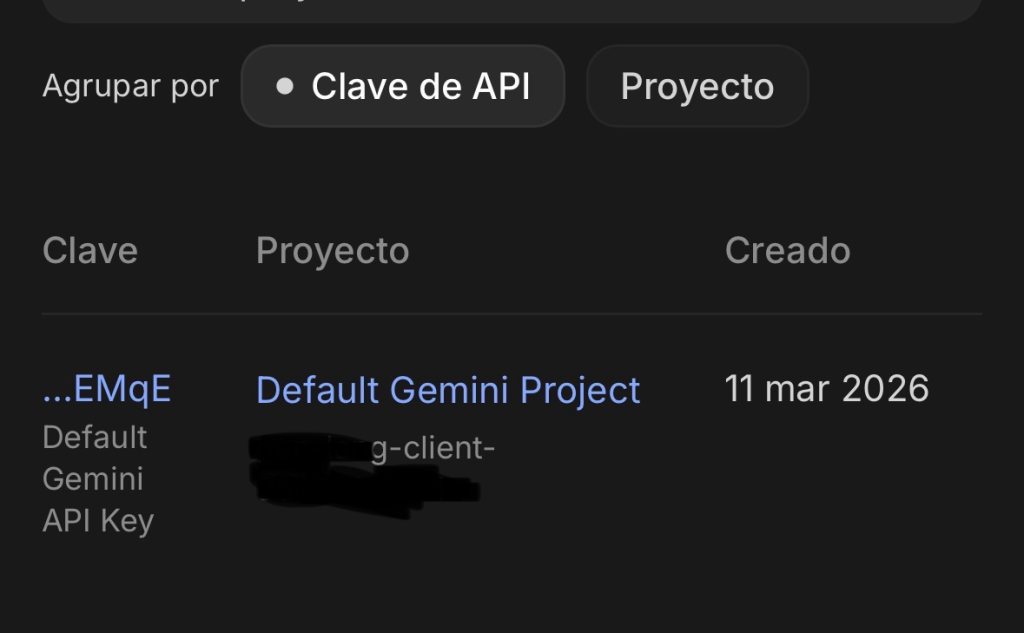Image resolution: width=1024 pixels, height=633 pixels.
Task: Click the 11 mar 2026 creation date
Action: point(827,388)
